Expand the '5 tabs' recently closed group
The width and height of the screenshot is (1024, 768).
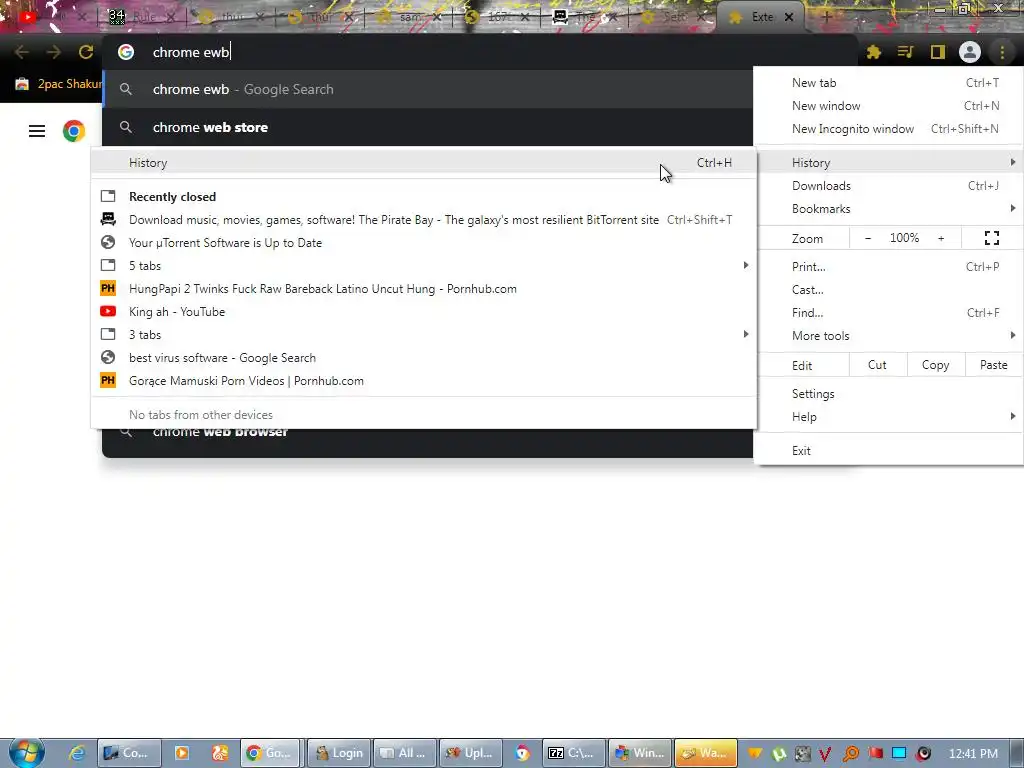[424, 266]
